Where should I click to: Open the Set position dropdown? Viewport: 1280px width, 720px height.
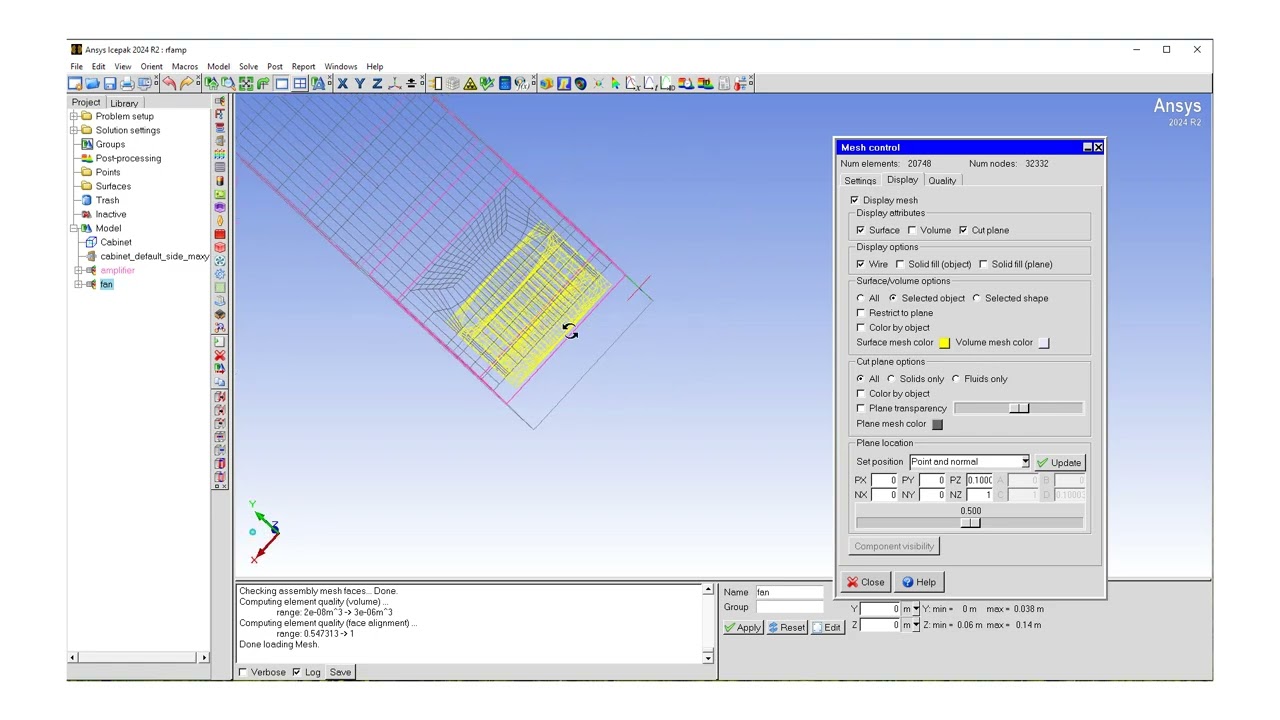1025,462
